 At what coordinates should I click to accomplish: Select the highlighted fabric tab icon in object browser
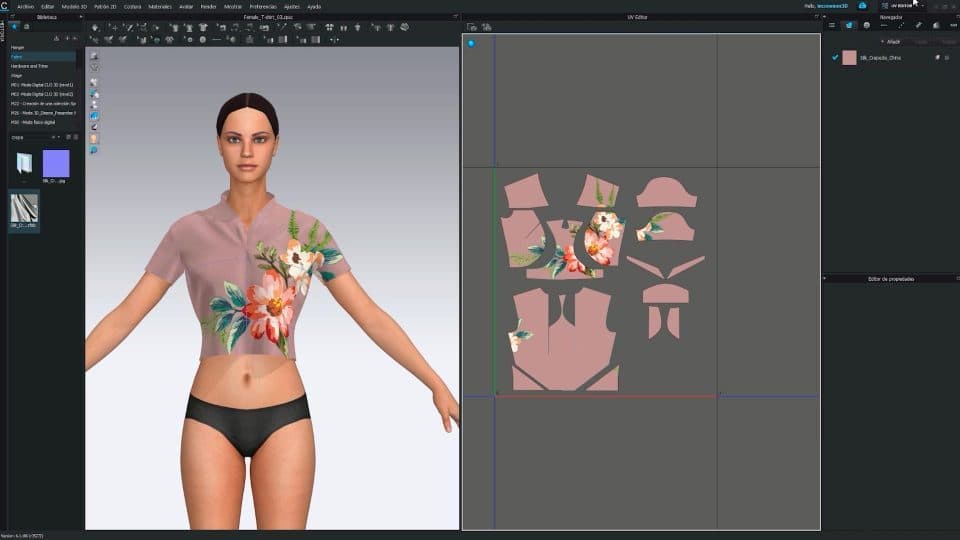tap(849, 25)
